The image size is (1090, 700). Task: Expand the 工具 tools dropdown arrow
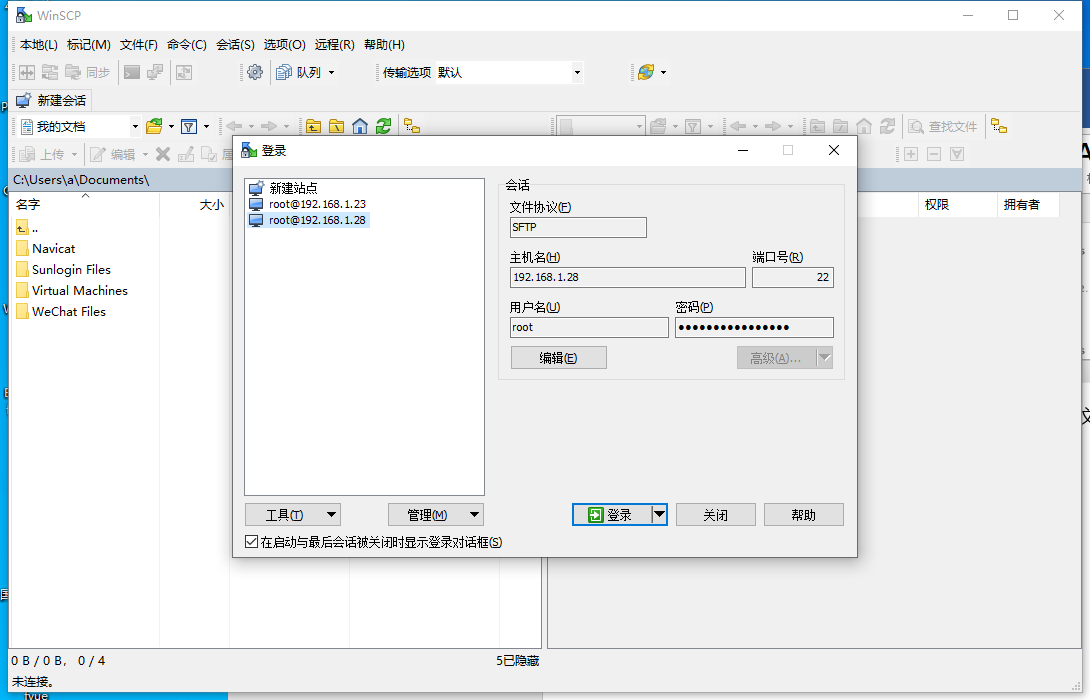coord(332,515)
